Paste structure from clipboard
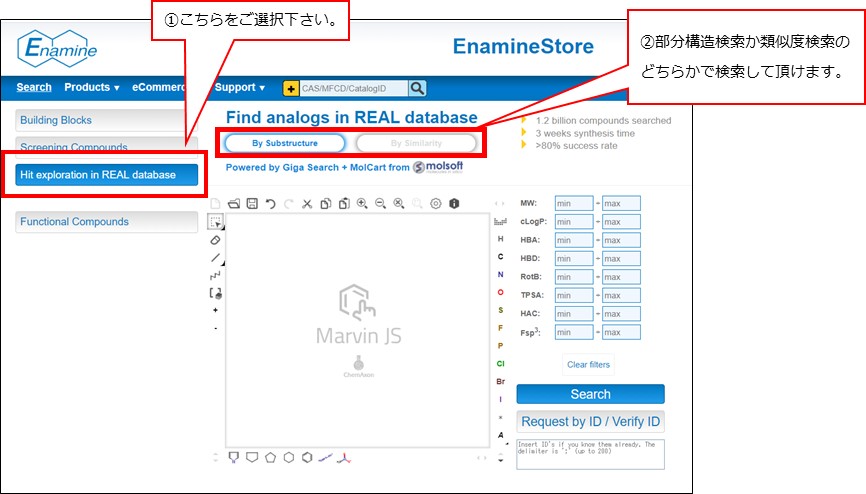 pyautogui.click(x=344, y=203)
